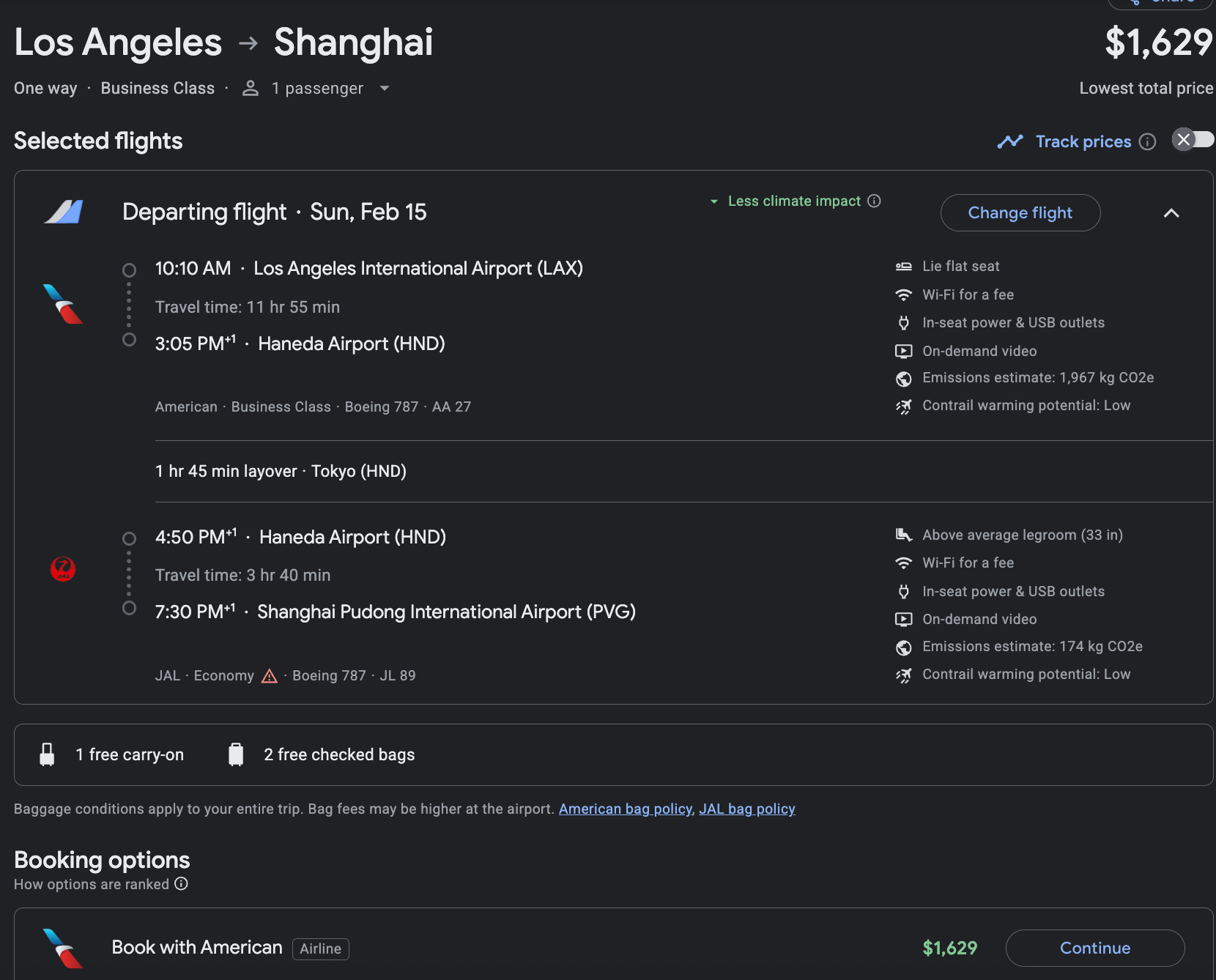Click the Track prices info icon
Image resolution: width=1216 pixels, height=980 pixels.
pos(1148,141)
